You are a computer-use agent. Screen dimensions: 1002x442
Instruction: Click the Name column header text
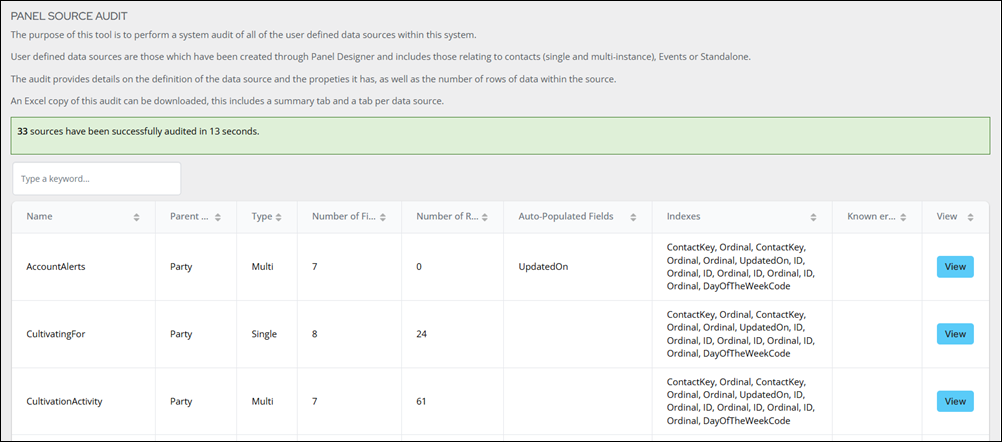point(40,217)
